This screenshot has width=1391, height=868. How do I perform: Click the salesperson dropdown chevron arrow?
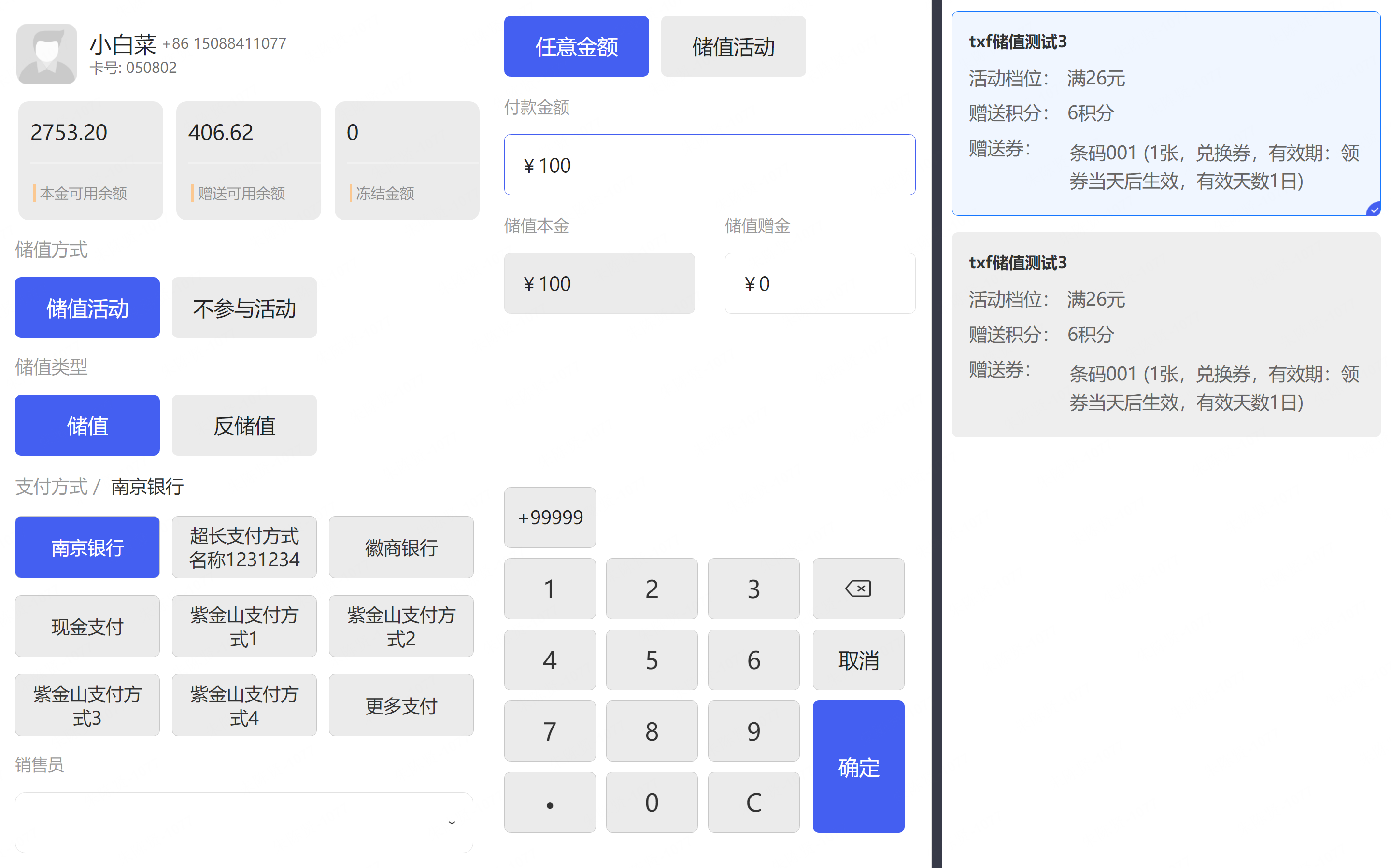click(x=452, y=823)
